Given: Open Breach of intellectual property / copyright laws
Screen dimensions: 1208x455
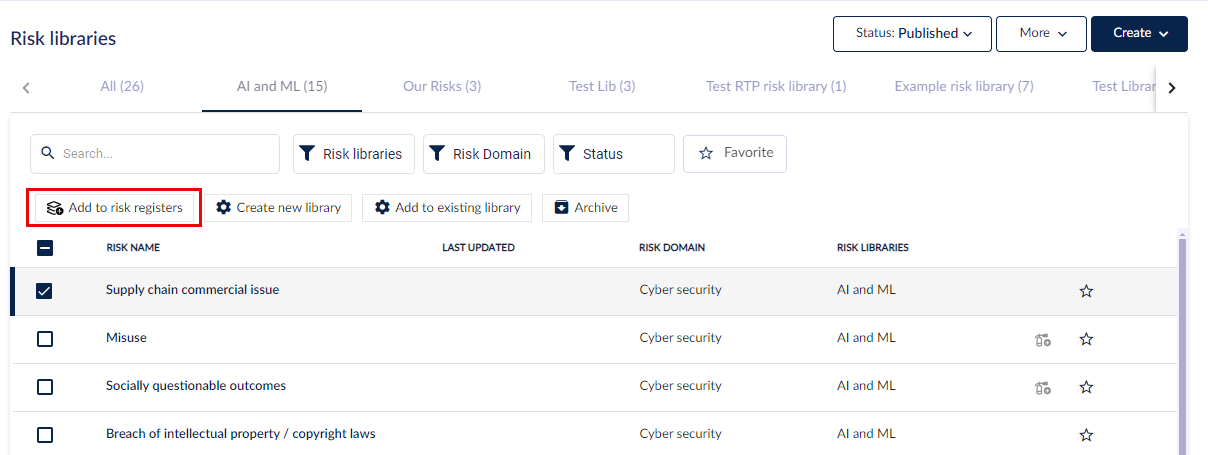Looking at the screenshot, I should tap(241, 434).
